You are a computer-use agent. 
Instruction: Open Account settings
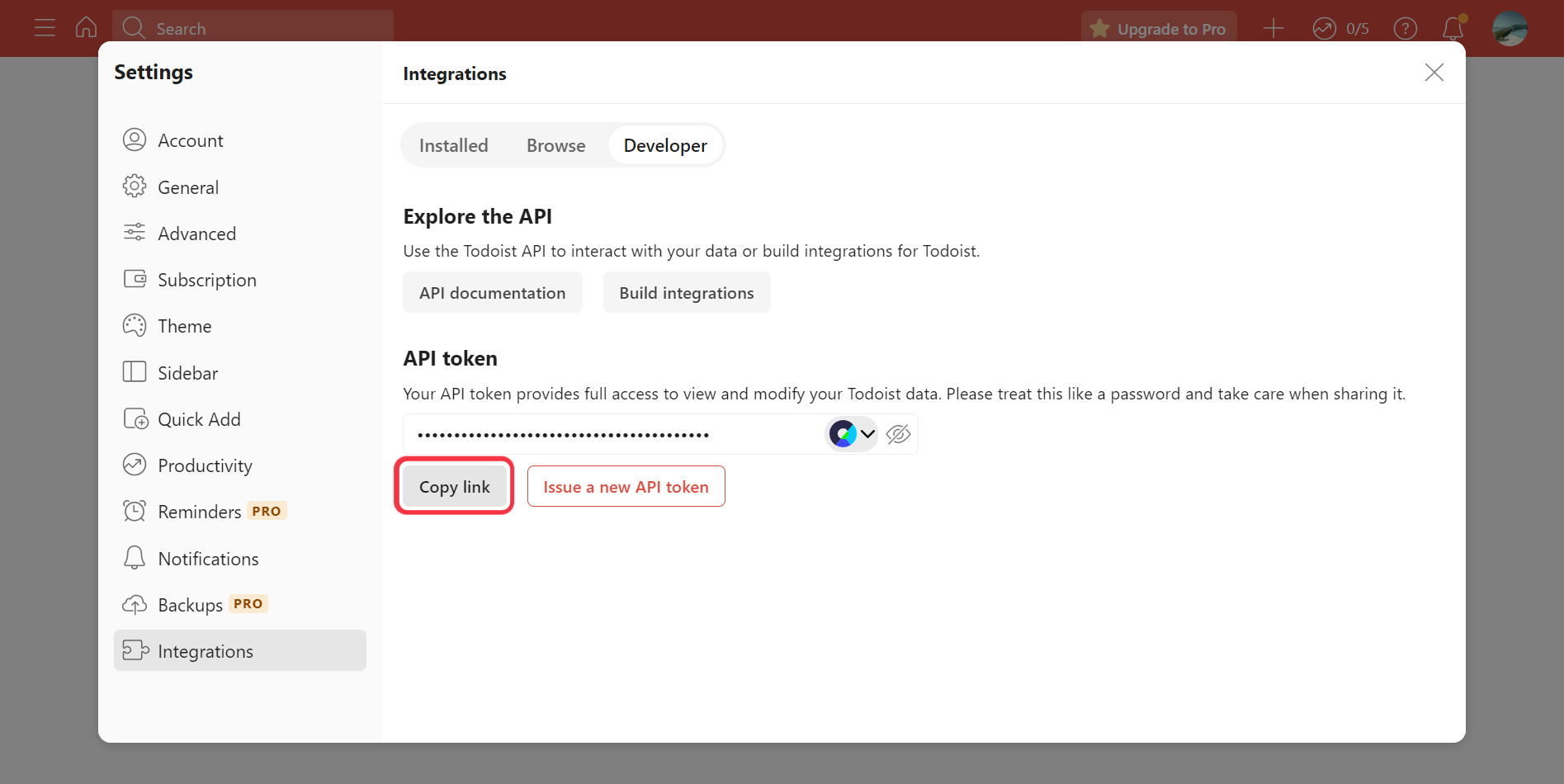click(x=190, y=139)
